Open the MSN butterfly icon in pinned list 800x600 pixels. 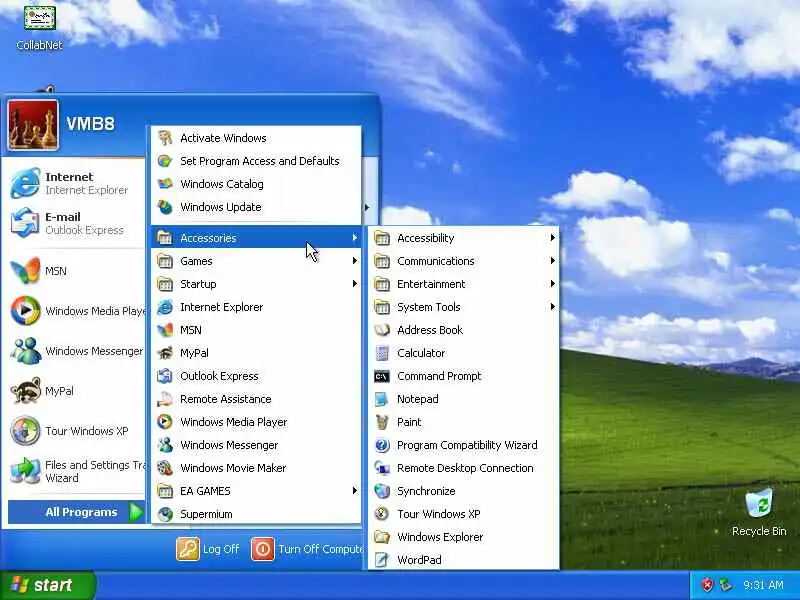click(26, 271)
